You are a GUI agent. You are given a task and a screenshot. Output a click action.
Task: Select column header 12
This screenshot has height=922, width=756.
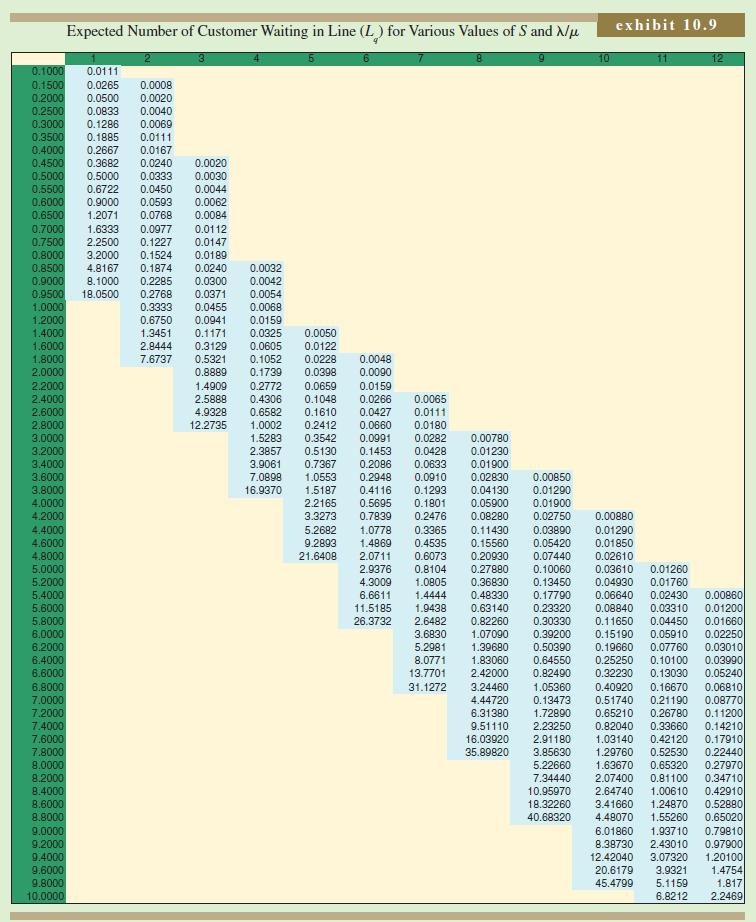(x=717, y=58)
